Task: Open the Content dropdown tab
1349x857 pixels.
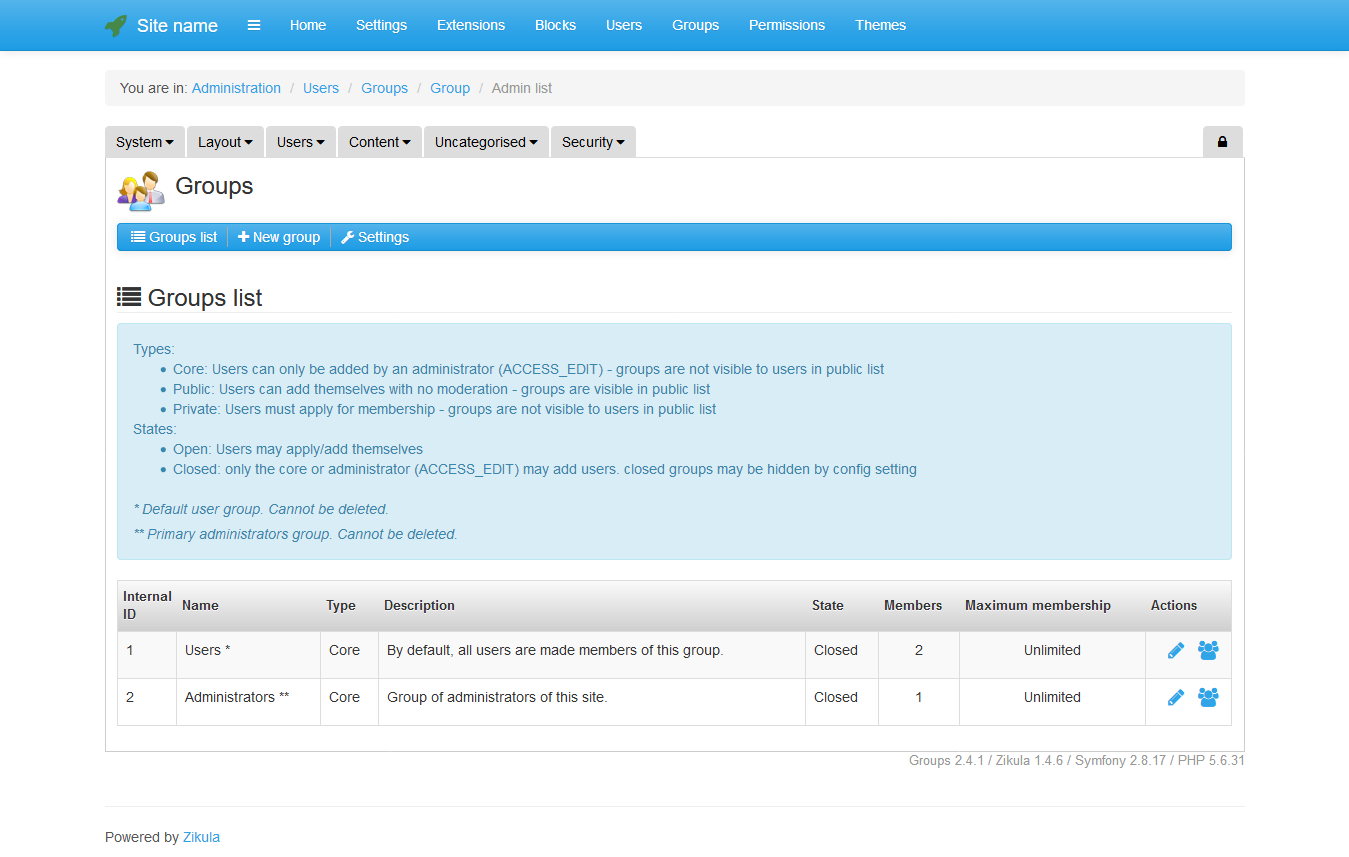Action: 380,142
